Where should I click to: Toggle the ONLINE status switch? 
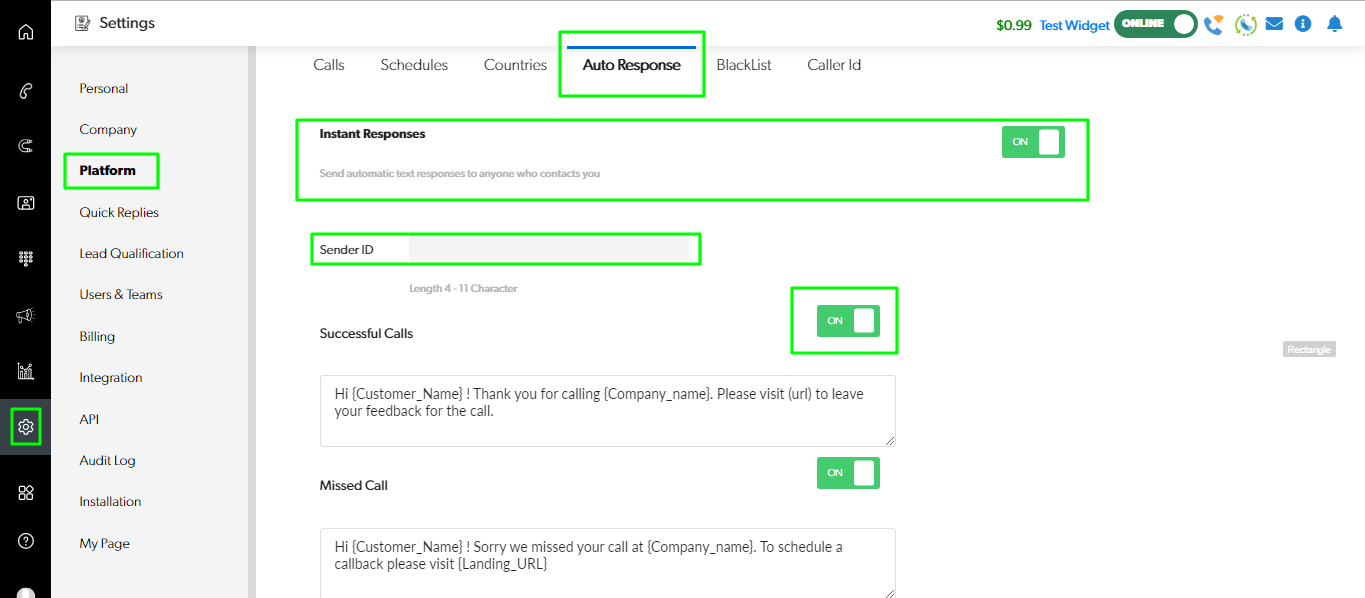coord(1155,24)
